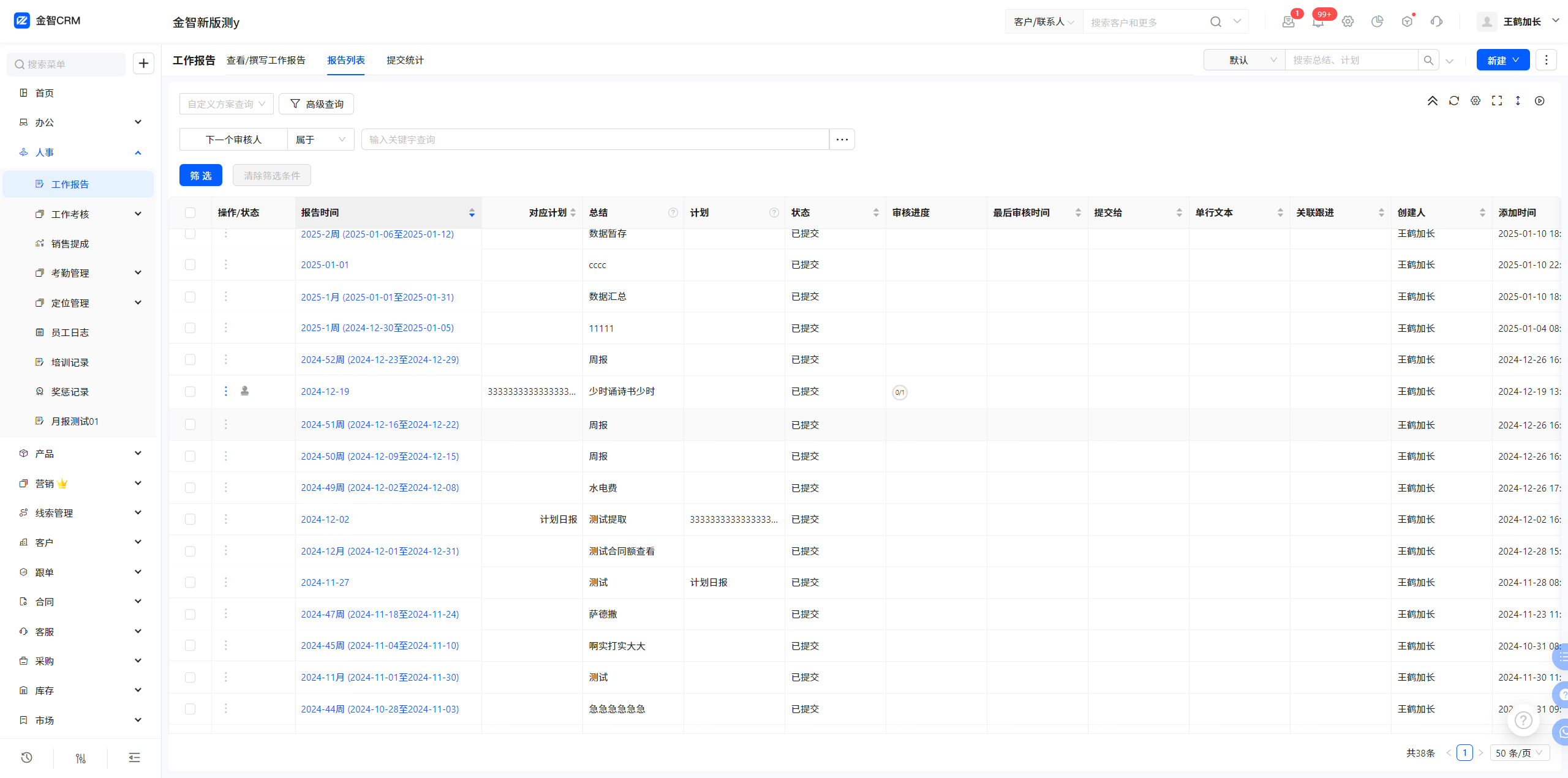The height and width of the screenshot is (778, 1568).
Task: Open the 2024-52周 report link
Action: 379,360
